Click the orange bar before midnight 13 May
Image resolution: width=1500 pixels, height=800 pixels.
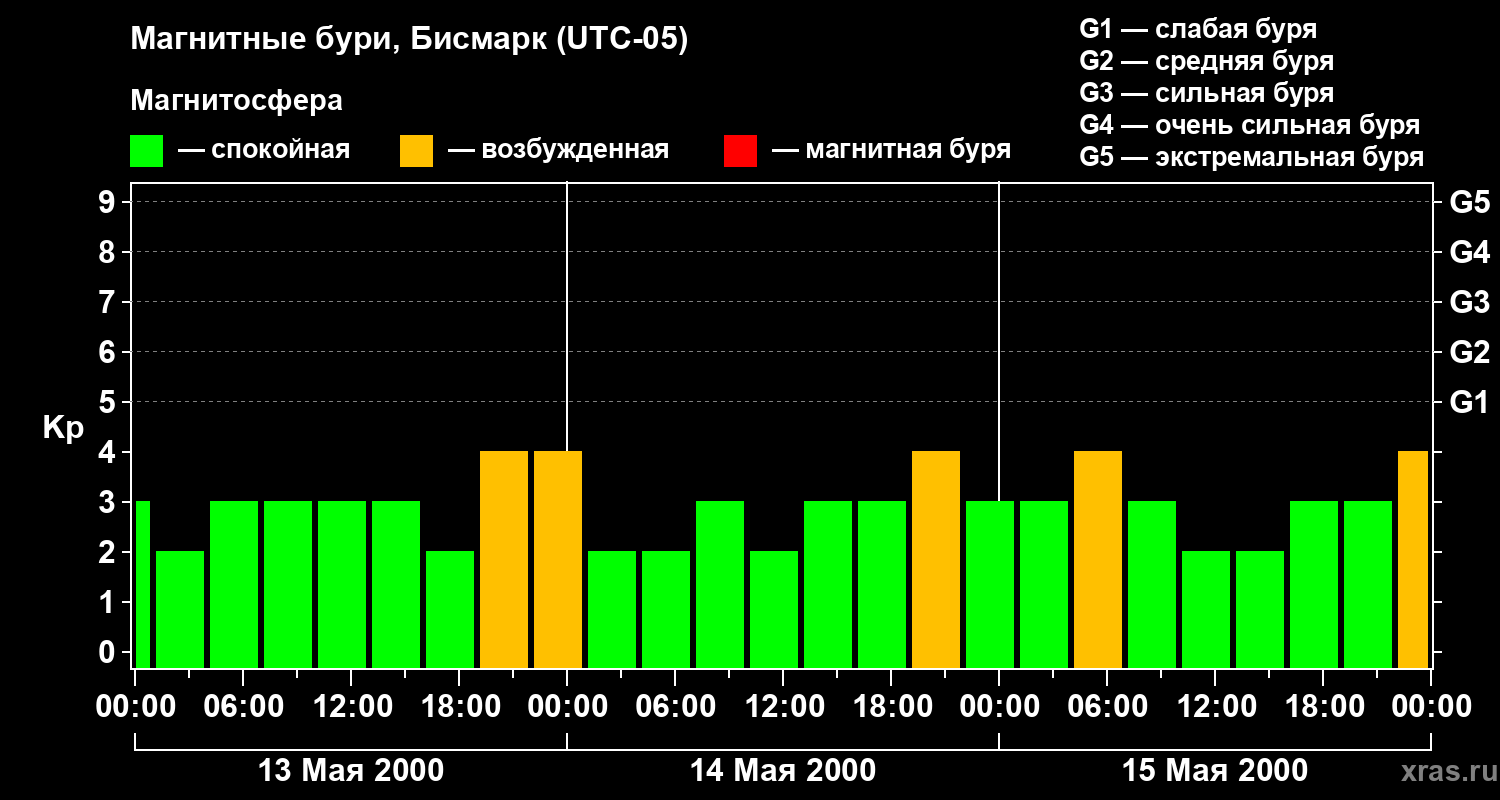558,560
